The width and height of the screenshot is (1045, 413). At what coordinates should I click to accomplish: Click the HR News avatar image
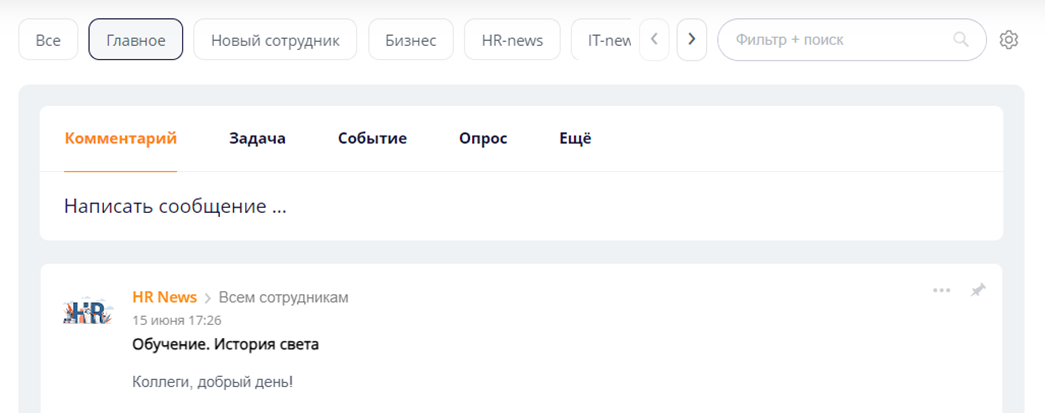[84, 312]
